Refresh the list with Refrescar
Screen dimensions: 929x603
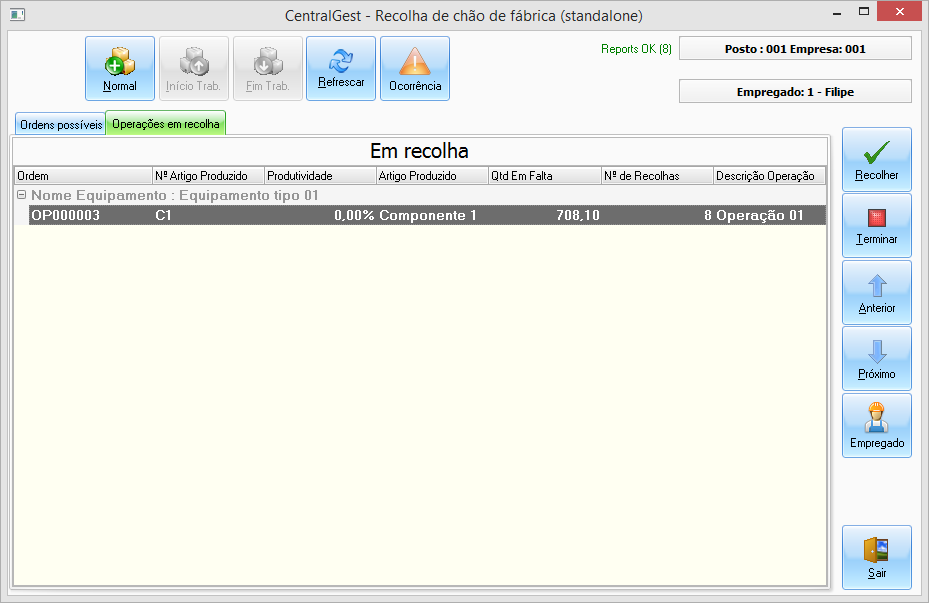pos(341,68)
